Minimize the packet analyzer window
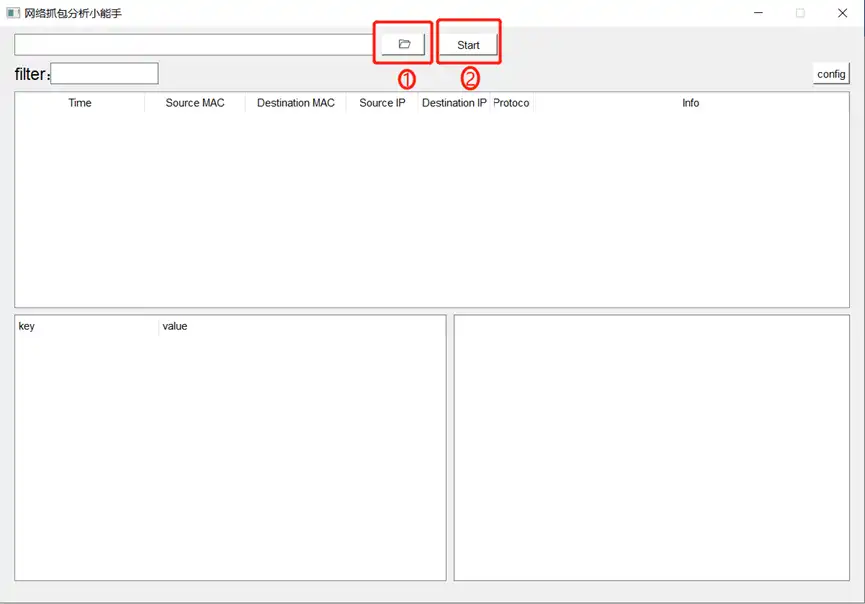Viewport: 865px width, 604px height. pos(756,13)
